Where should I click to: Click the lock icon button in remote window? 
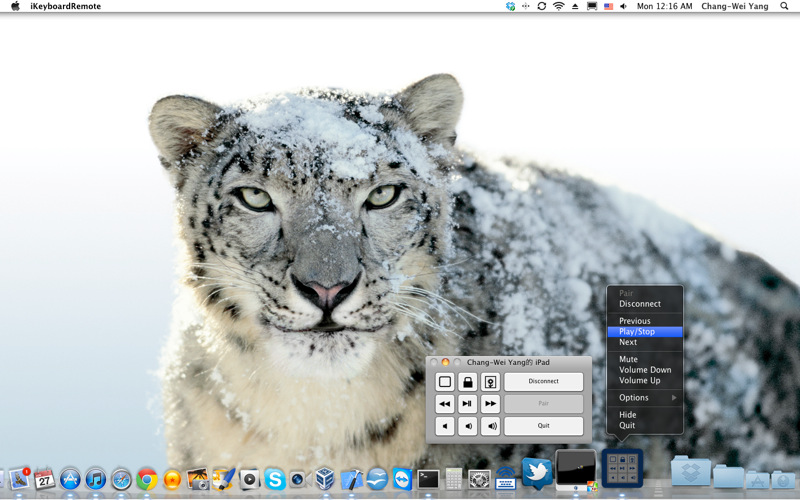(x=467, y=382)
